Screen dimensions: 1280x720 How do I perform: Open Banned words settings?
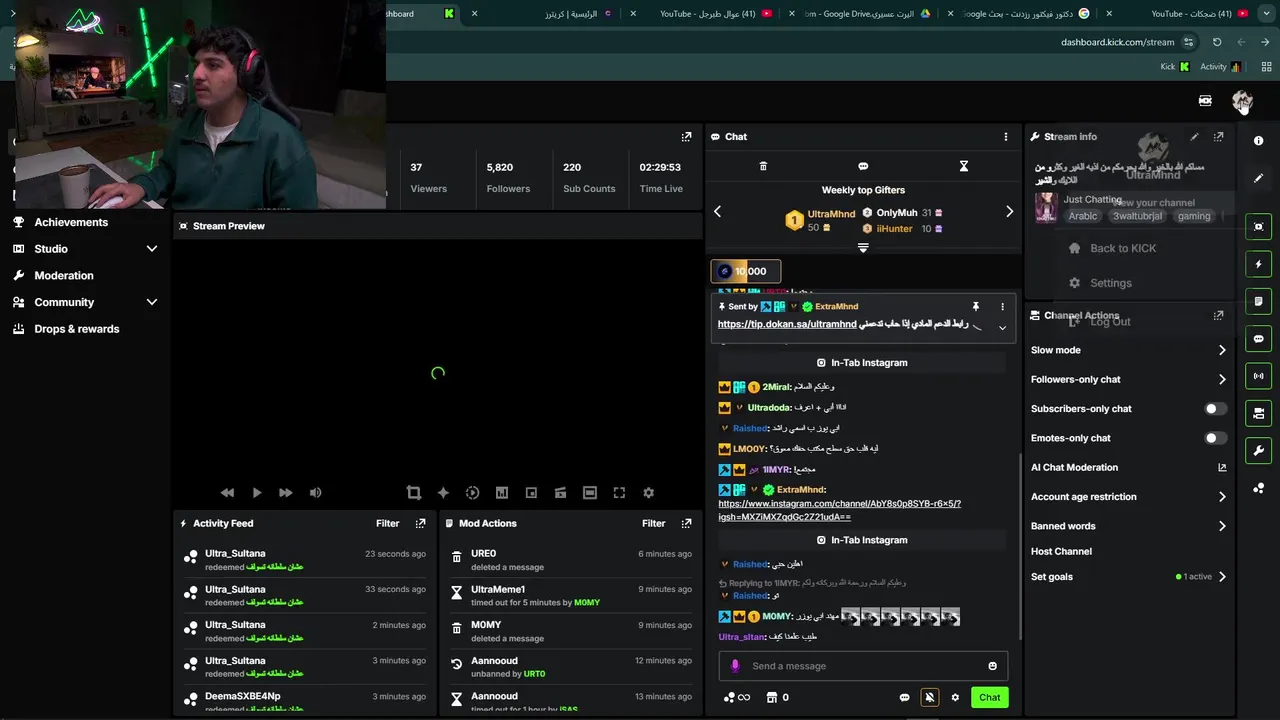pos(1129,526)
